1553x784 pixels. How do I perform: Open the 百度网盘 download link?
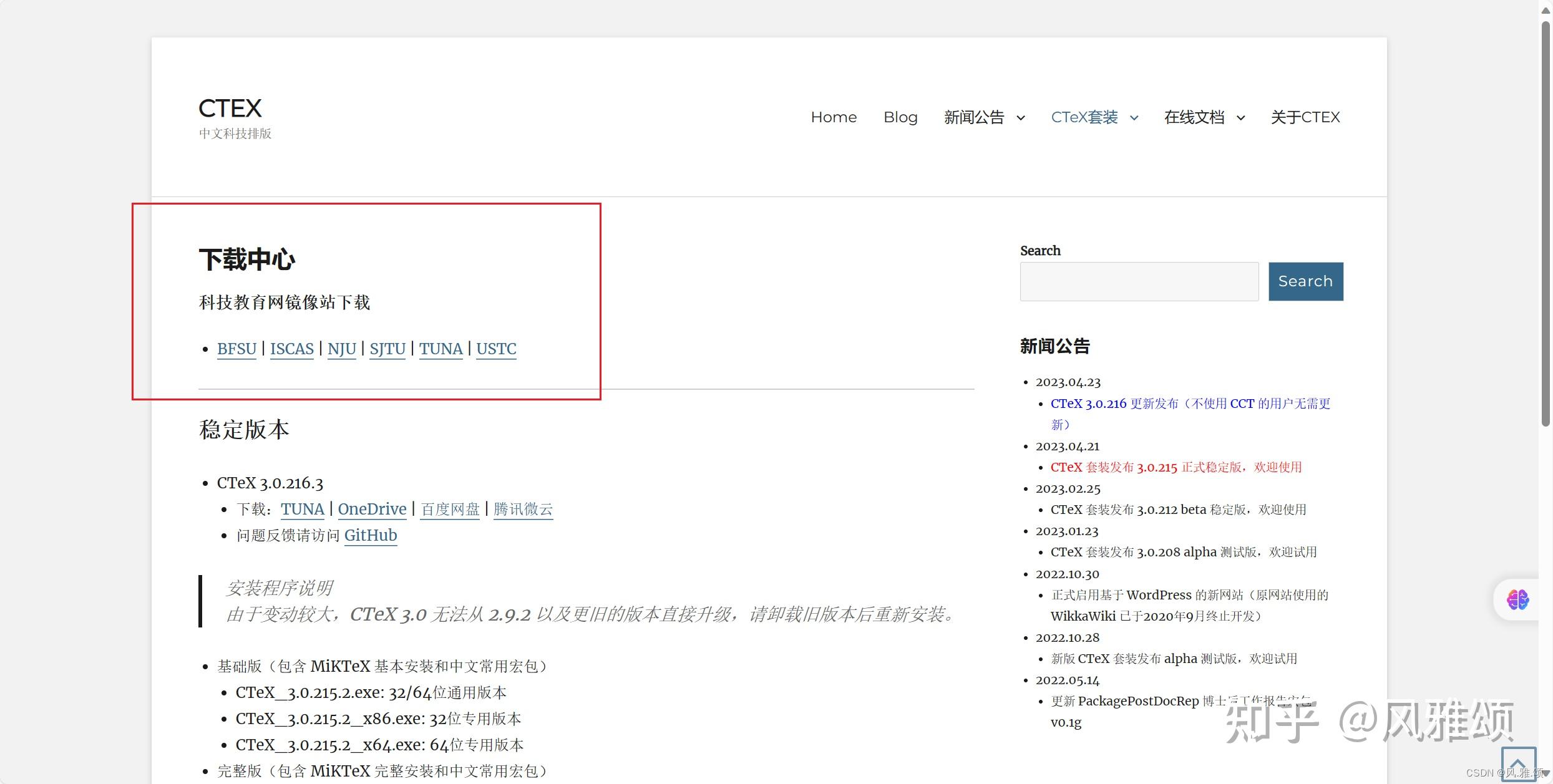(x=449, y=509)
